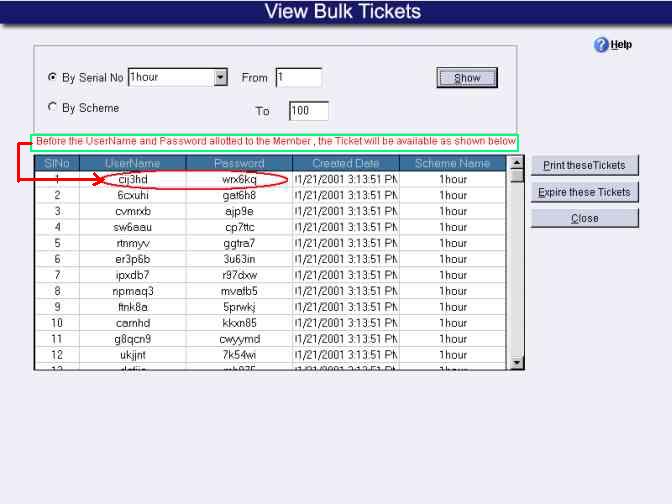Click the Password column header
This screenshot has width=672, height=504.
(x=239, y=163)
